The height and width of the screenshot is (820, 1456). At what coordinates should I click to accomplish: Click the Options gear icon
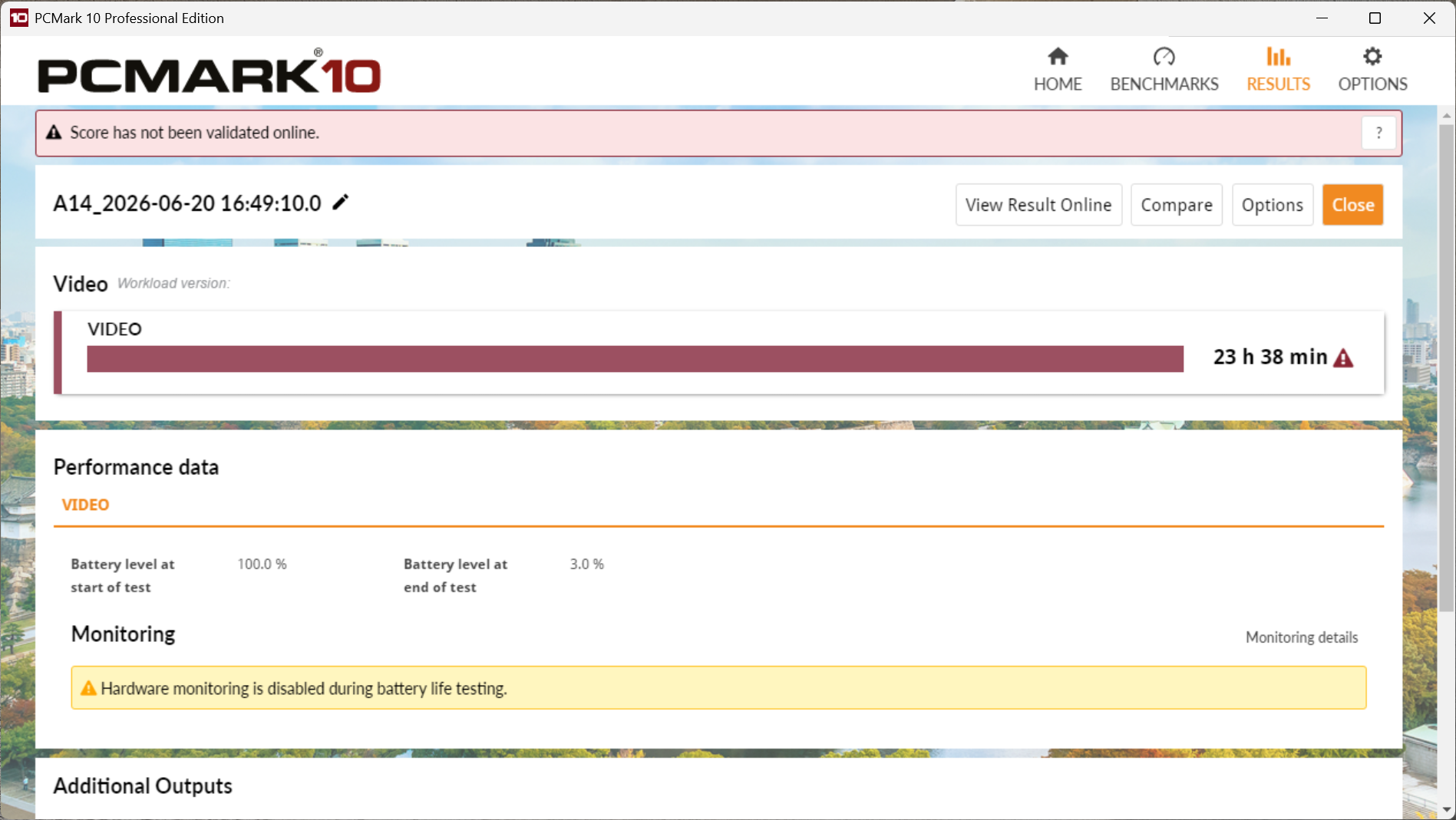click(x=1372, y=56)
